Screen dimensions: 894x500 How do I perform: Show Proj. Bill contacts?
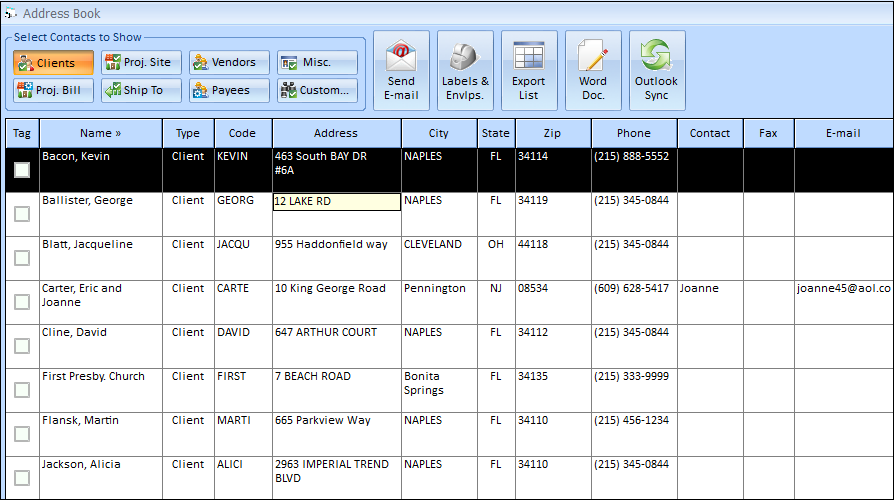[54, 90]
